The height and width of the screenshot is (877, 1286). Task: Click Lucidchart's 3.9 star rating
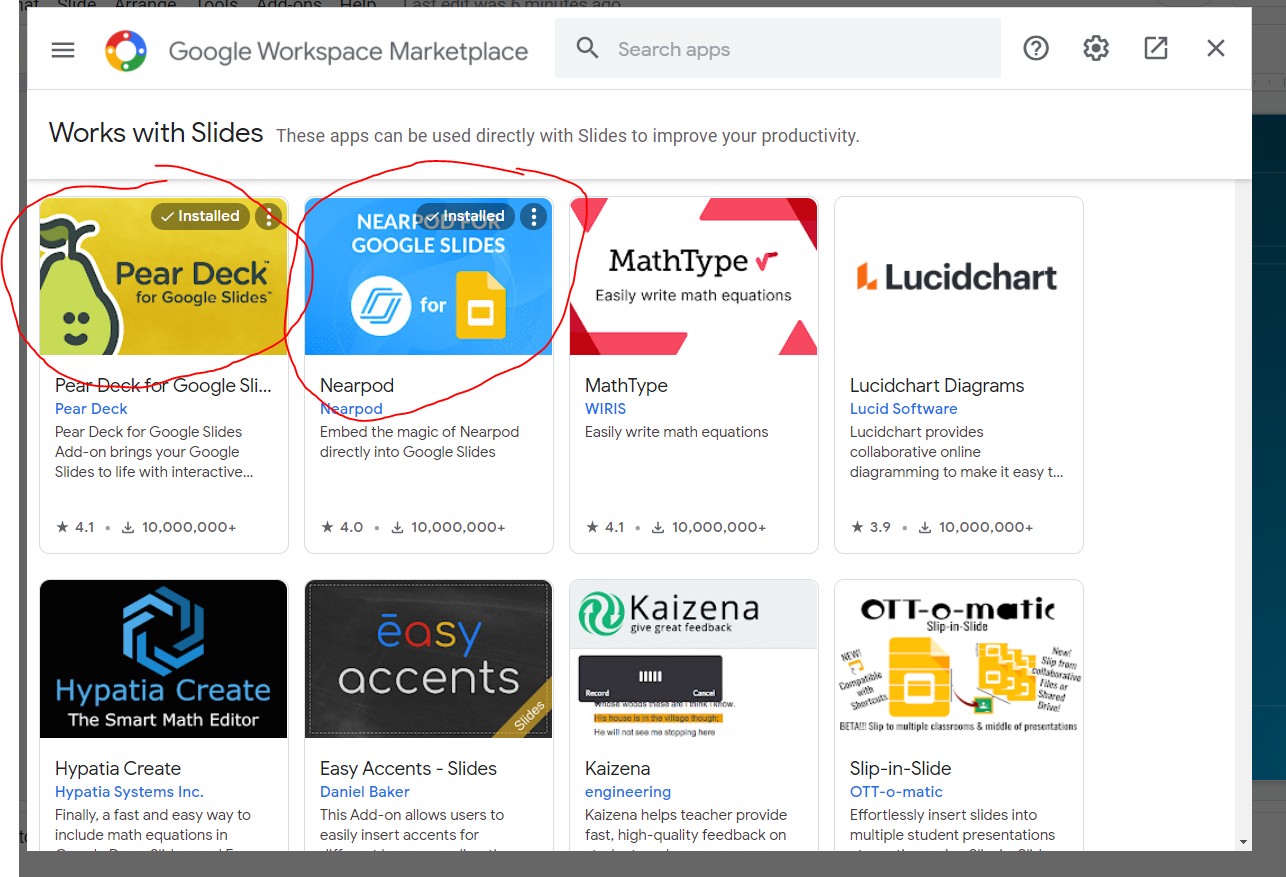pos(870,527)
